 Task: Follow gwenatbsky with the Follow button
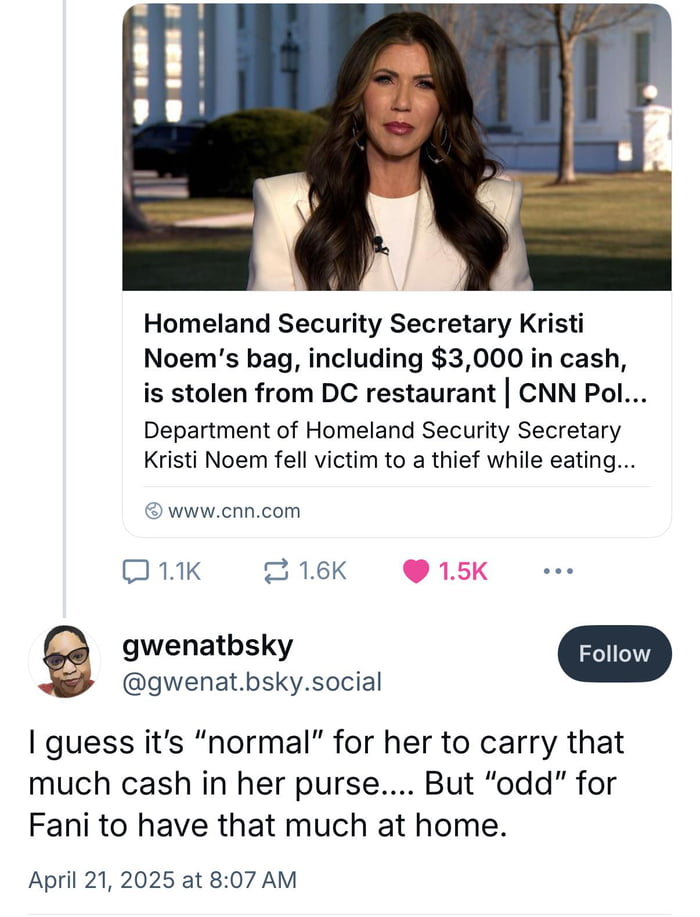point(614,654)
